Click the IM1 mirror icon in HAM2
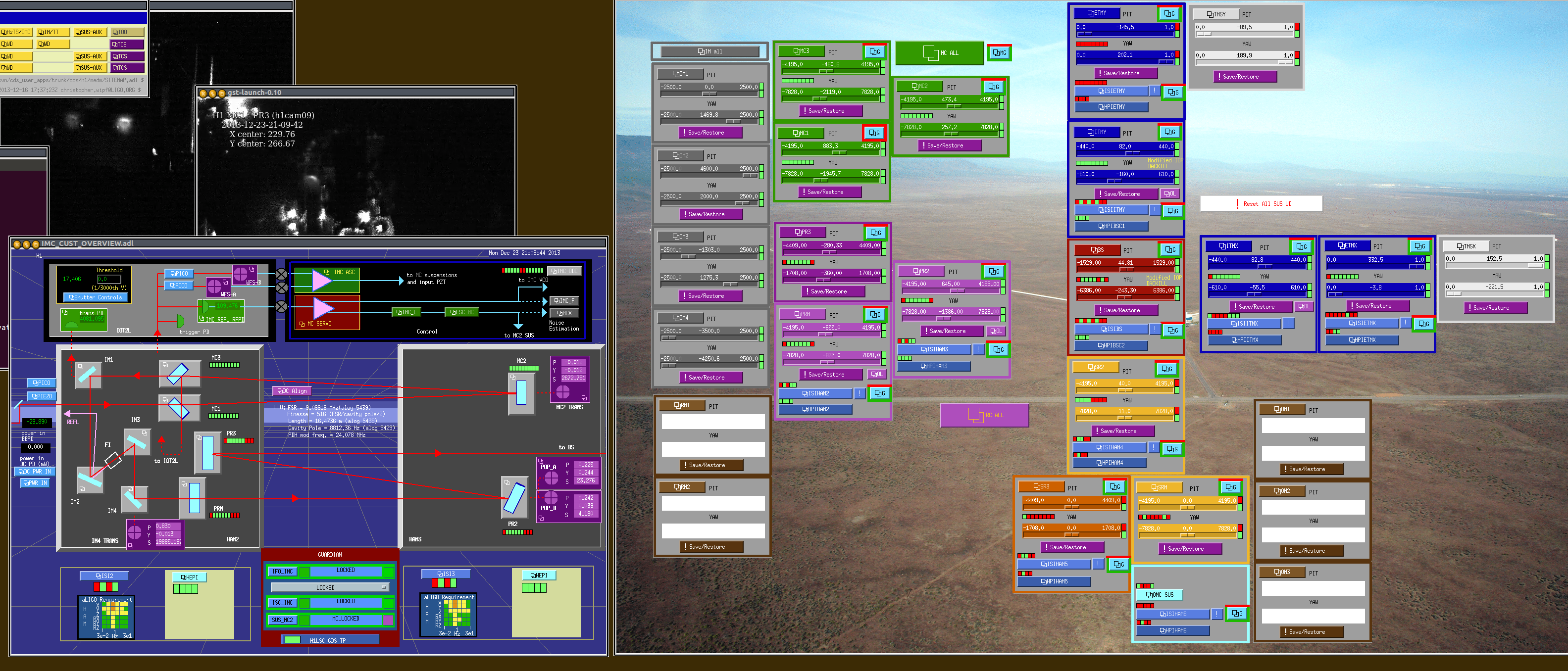 (88, 376)
